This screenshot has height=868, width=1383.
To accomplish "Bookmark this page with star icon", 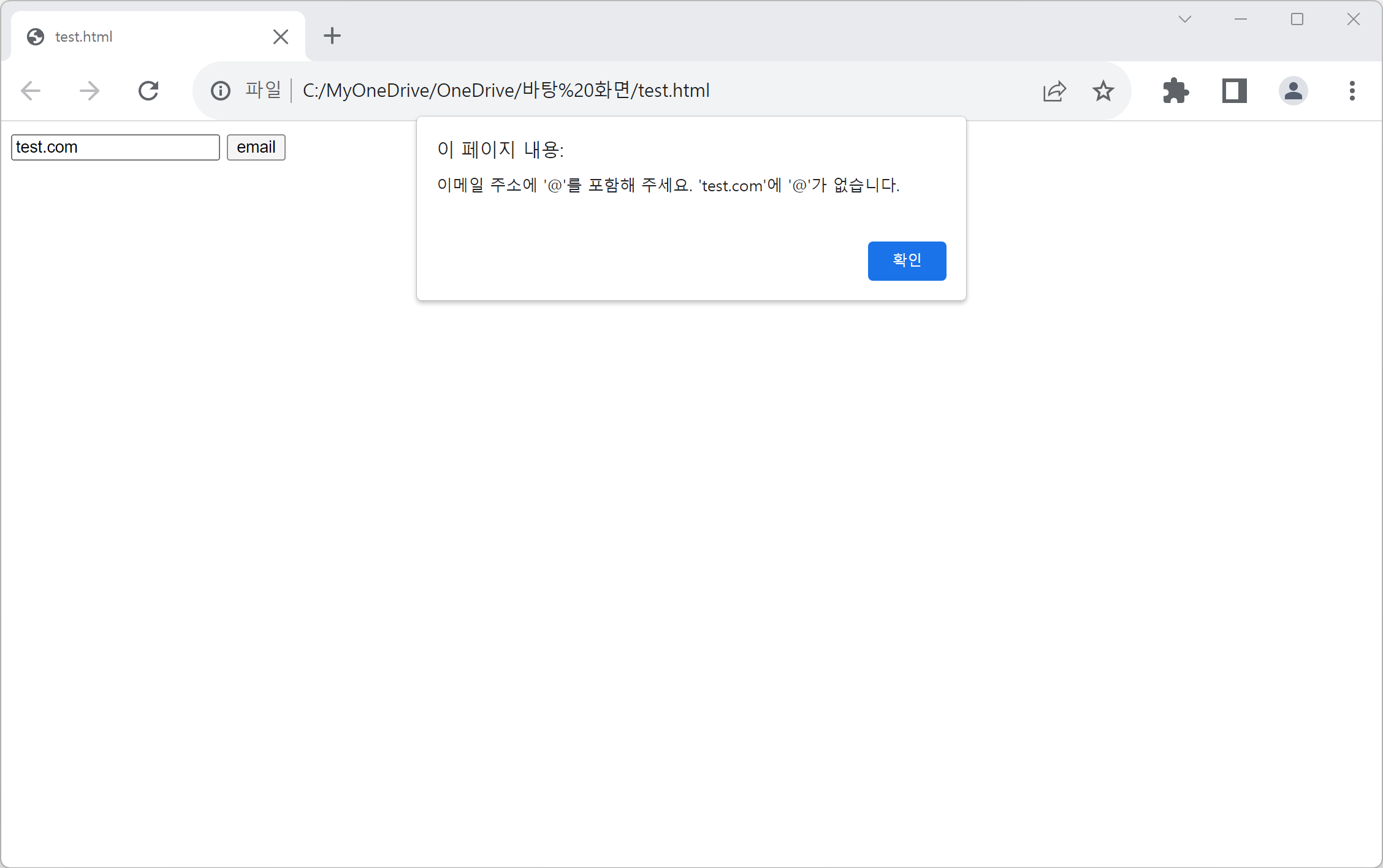I will [x=1103, y=91].
